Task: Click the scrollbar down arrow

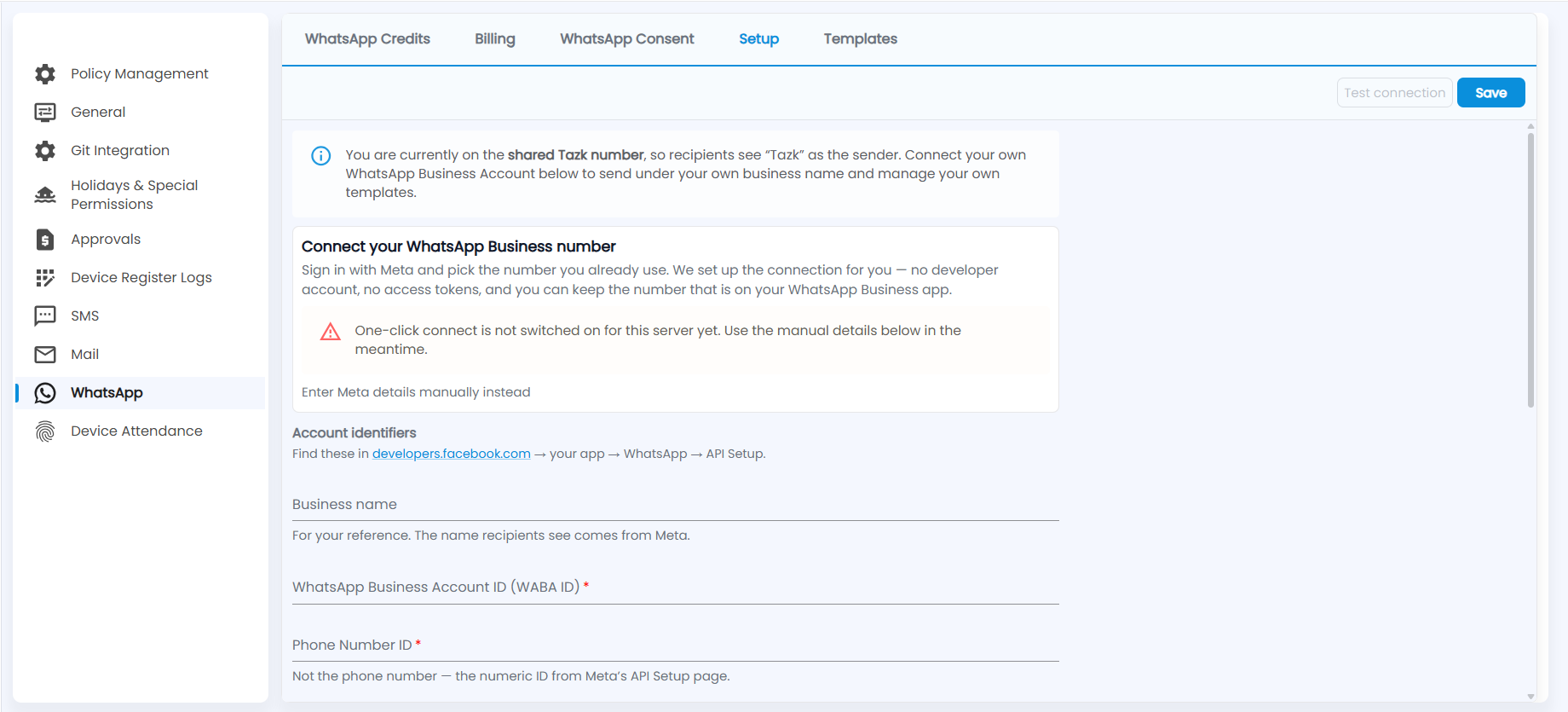Action: pos(1531,697)
